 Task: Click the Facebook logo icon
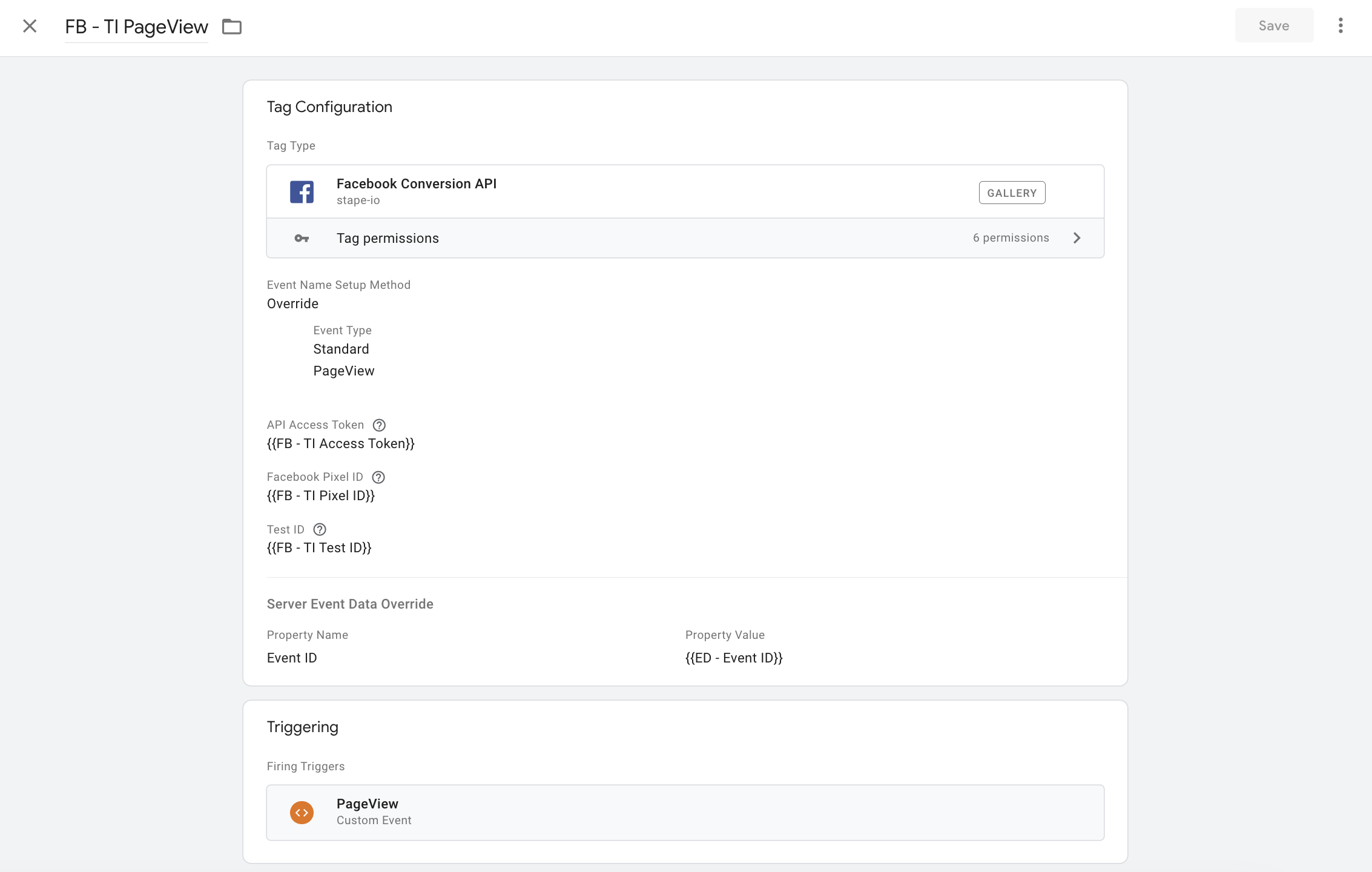(302, 192)
